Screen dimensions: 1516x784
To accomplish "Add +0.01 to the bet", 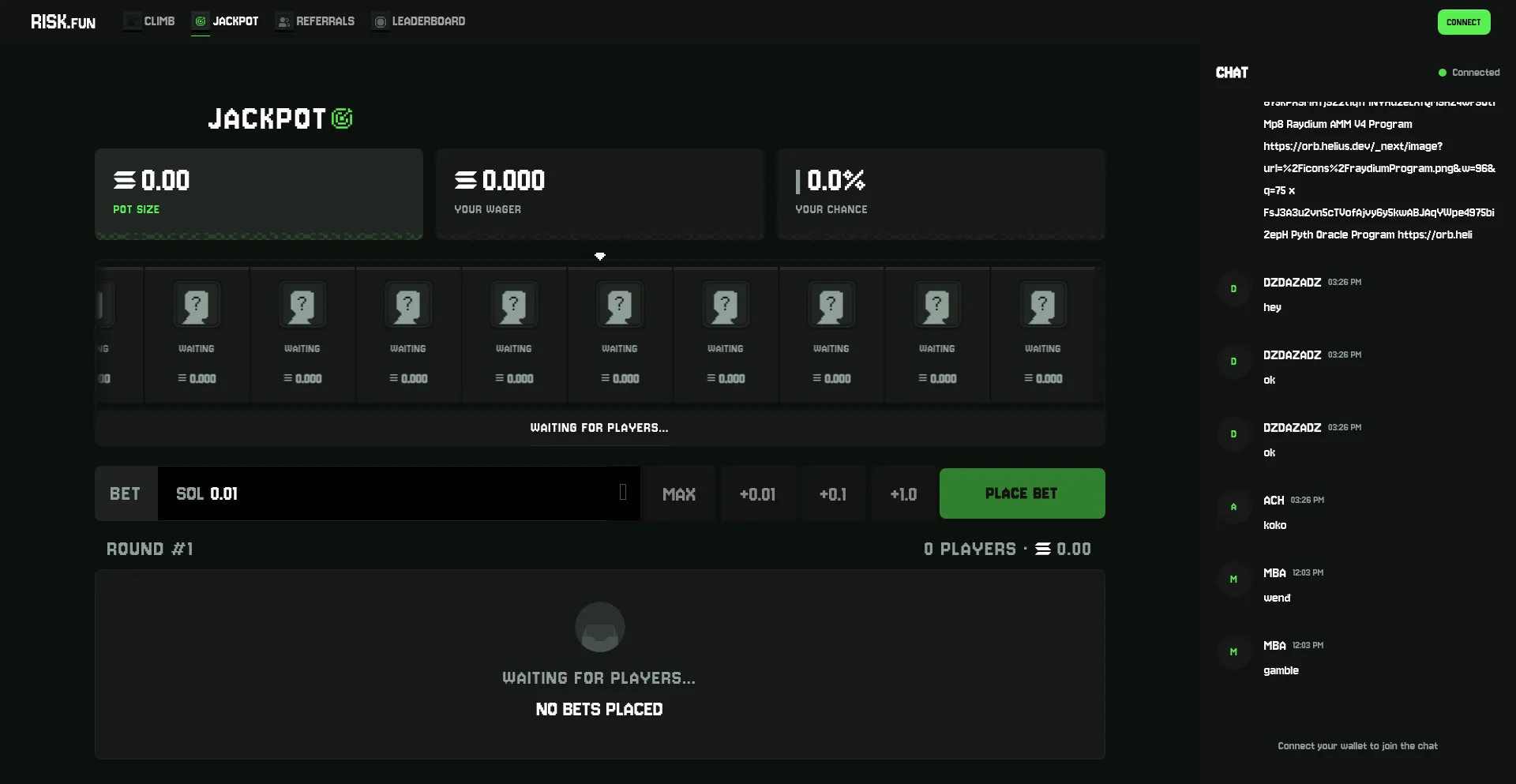I will tap(757, 494).
